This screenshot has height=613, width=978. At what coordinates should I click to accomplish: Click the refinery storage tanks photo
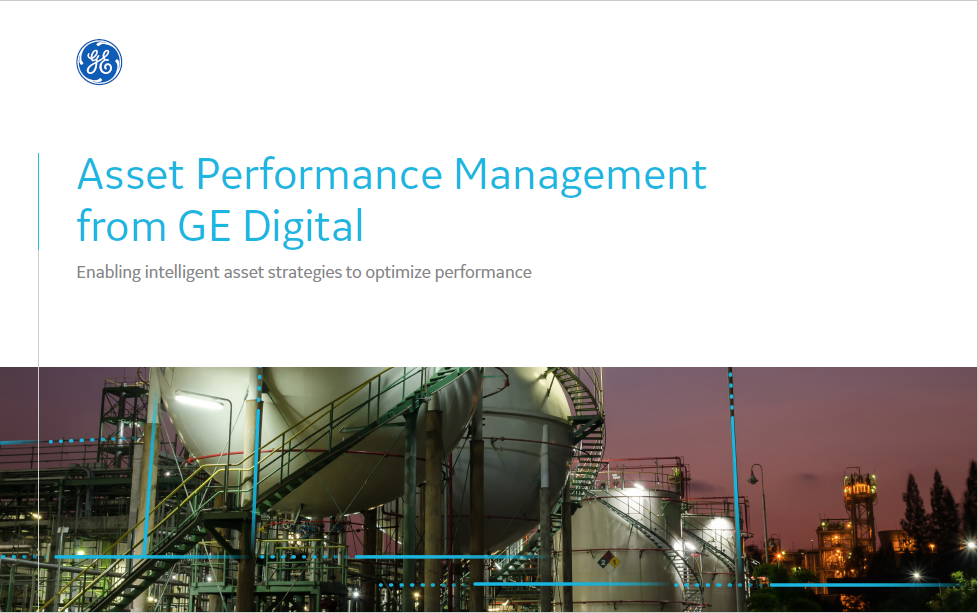click(489, 490)
